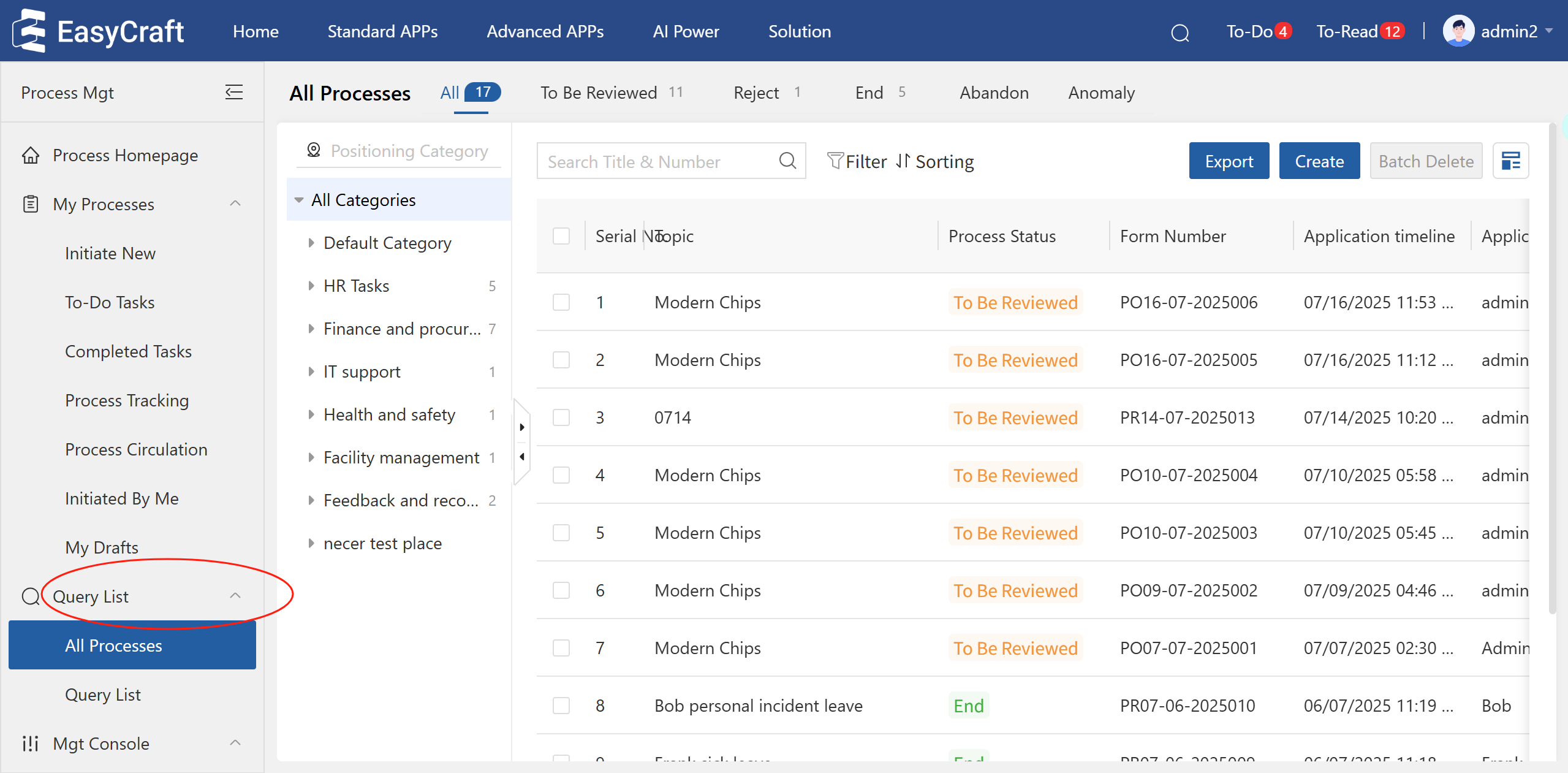Open the admin2 user dropdown arrow

[1550, 31]
